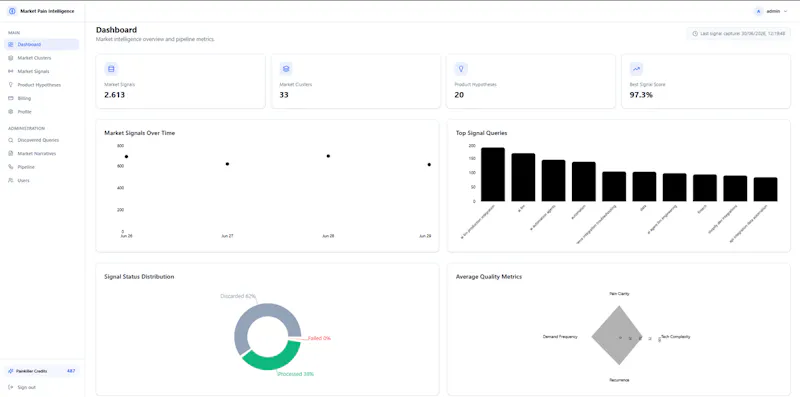Click the Sign out arrow icon
This screenshot has height=397, width=800.
11,387
